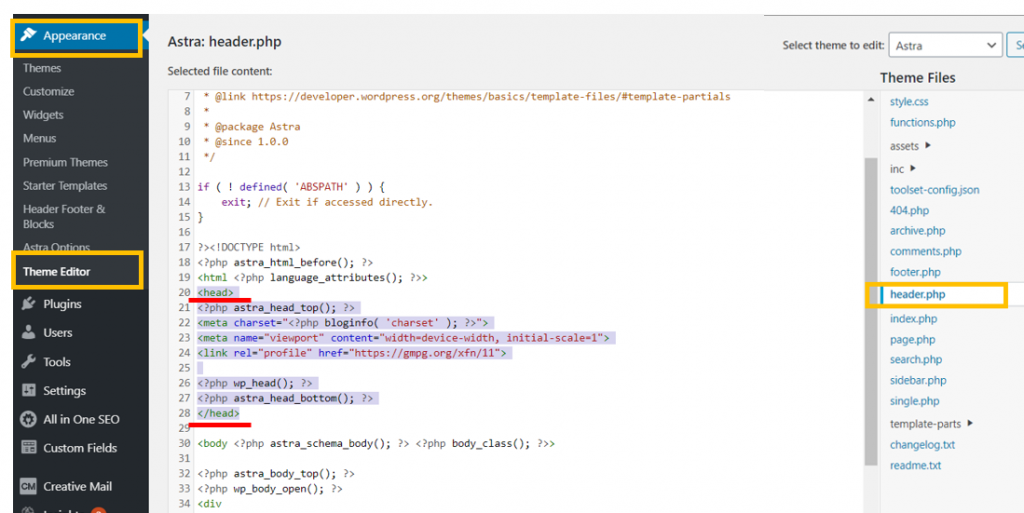
Task: Click the Users person icon
Action: [x=27, y=333]
